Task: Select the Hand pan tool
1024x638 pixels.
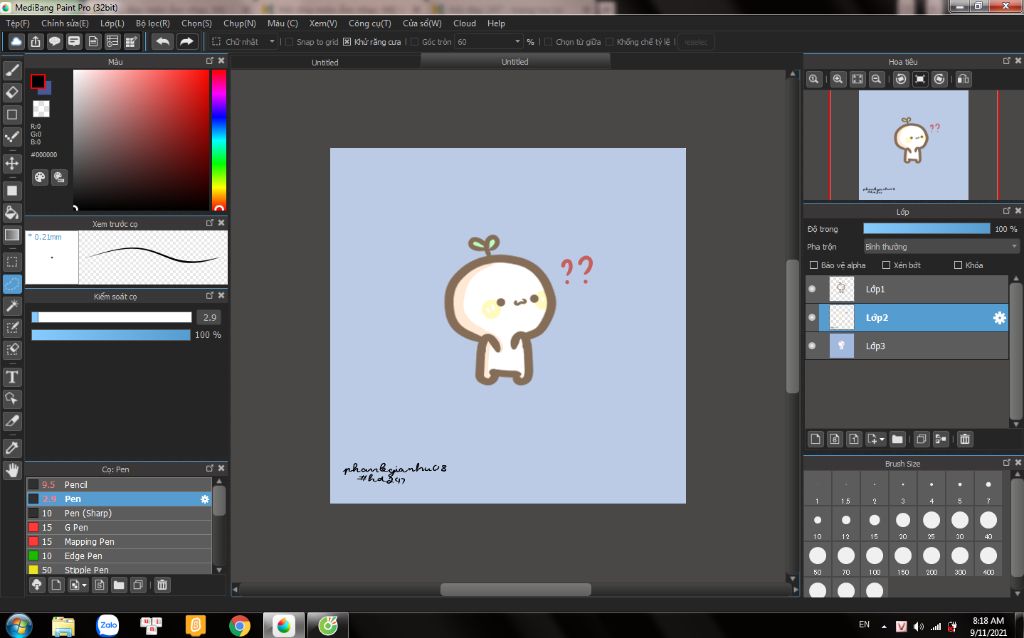Action: (x=12, y=470)
